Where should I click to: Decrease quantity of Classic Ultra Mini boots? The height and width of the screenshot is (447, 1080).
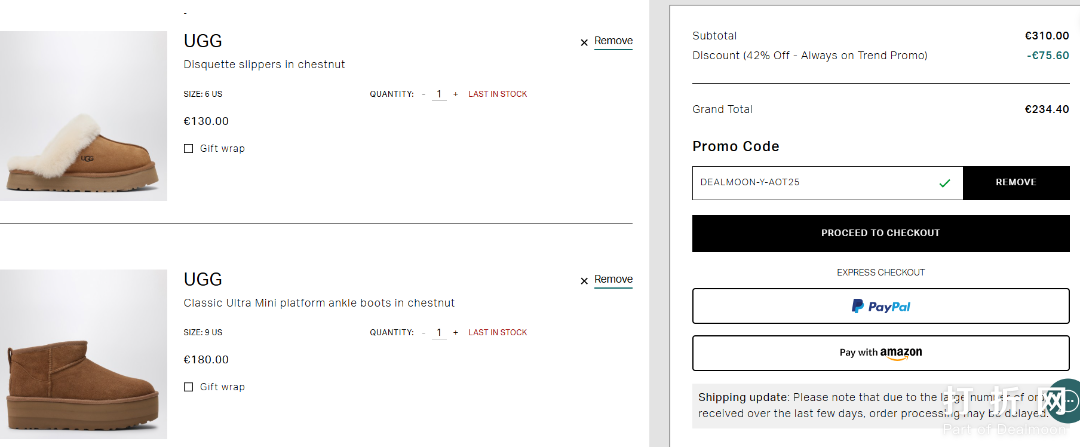[423, 332]
